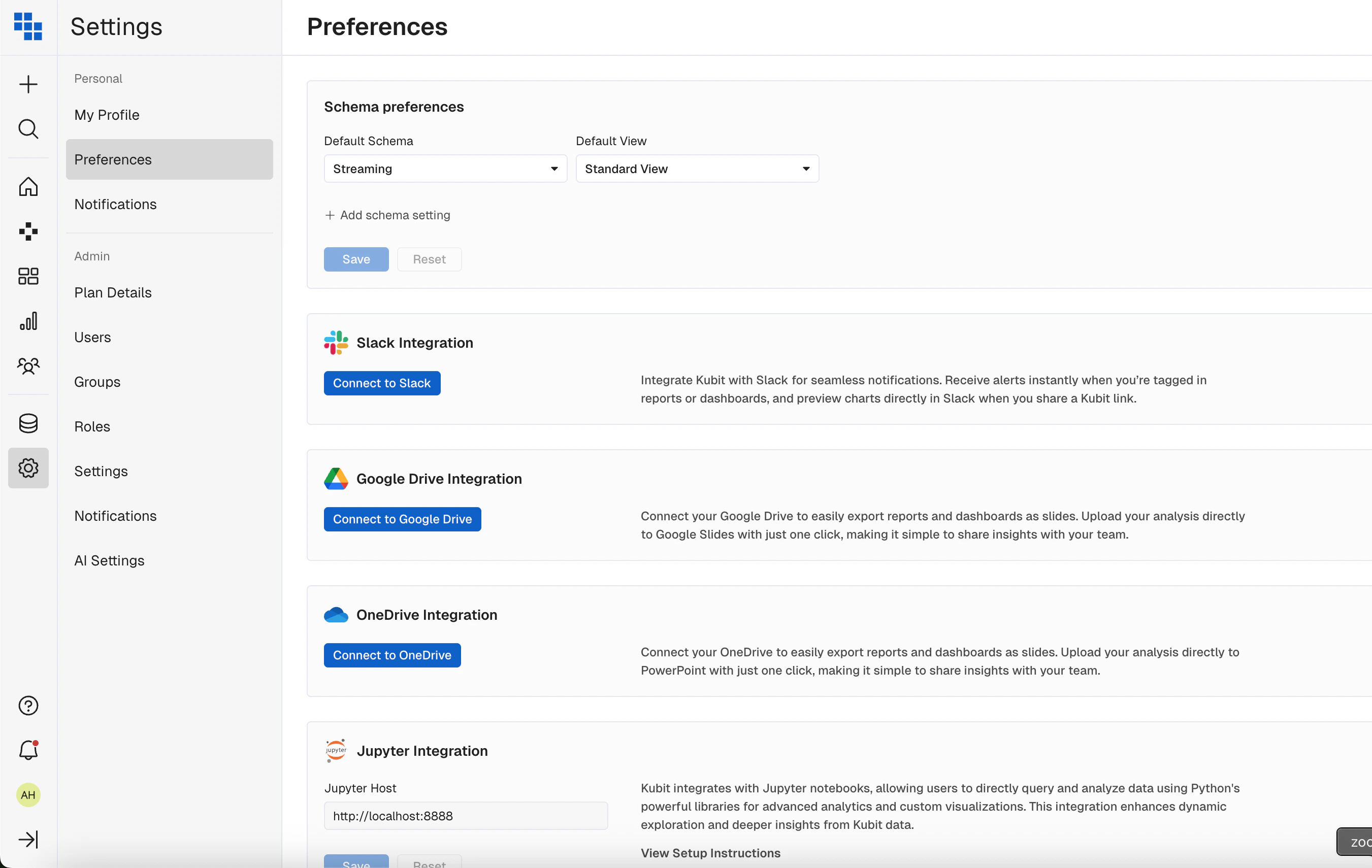
Task: Open My Profile settings page
Action: (107, 115)
